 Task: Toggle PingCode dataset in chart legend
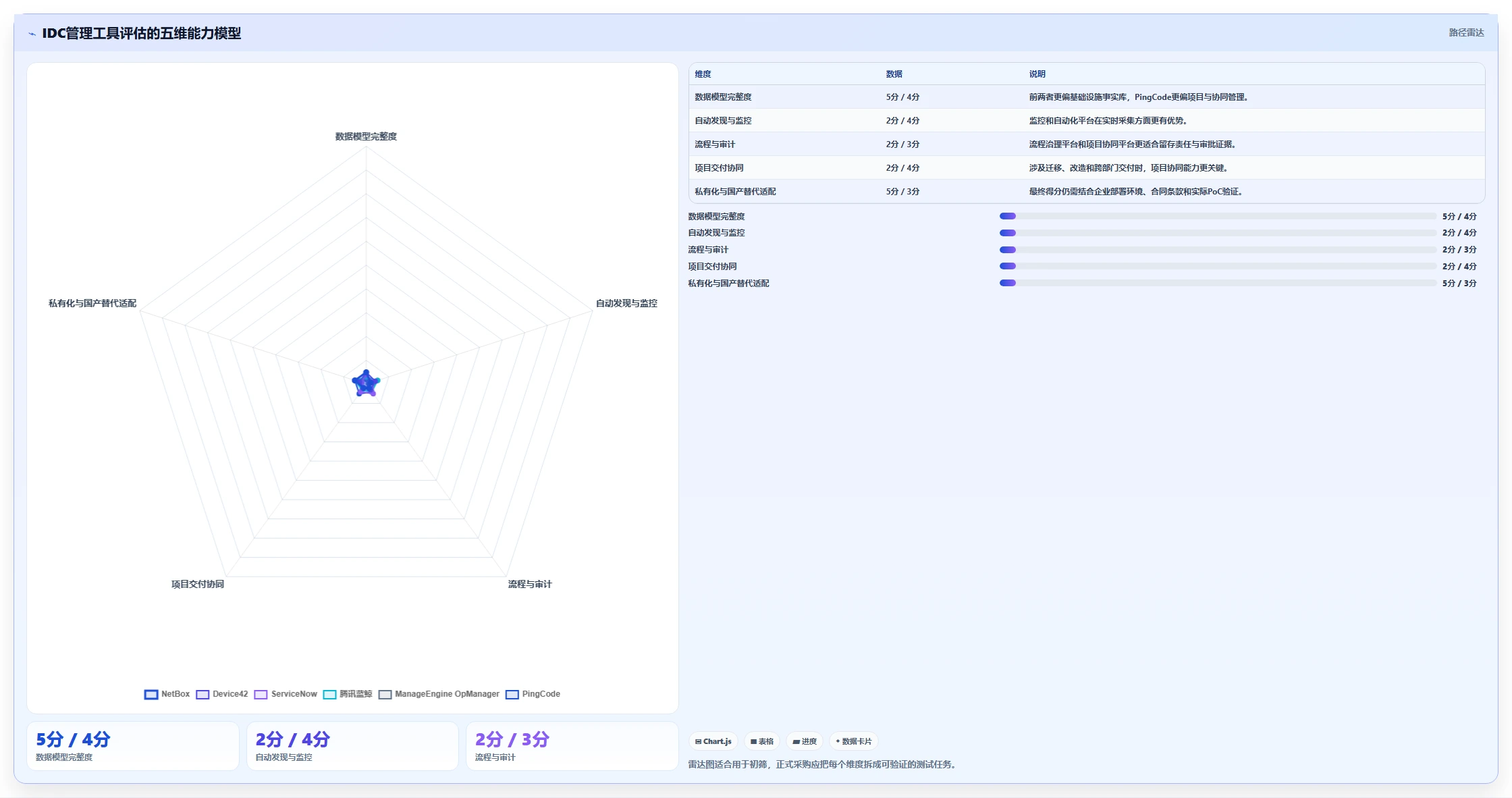[533, 694]
